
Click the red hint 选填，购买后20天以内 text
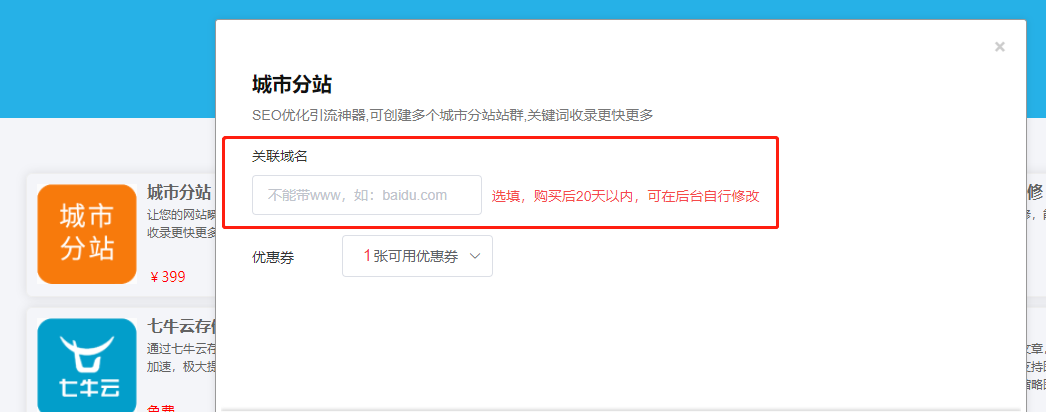pyautogui.click(x=626, y=196)
